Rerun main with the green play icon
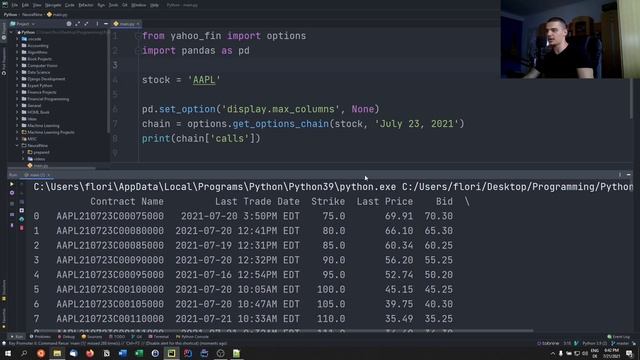The width and height of the screenshot is (640, 360). coord(12,184)
